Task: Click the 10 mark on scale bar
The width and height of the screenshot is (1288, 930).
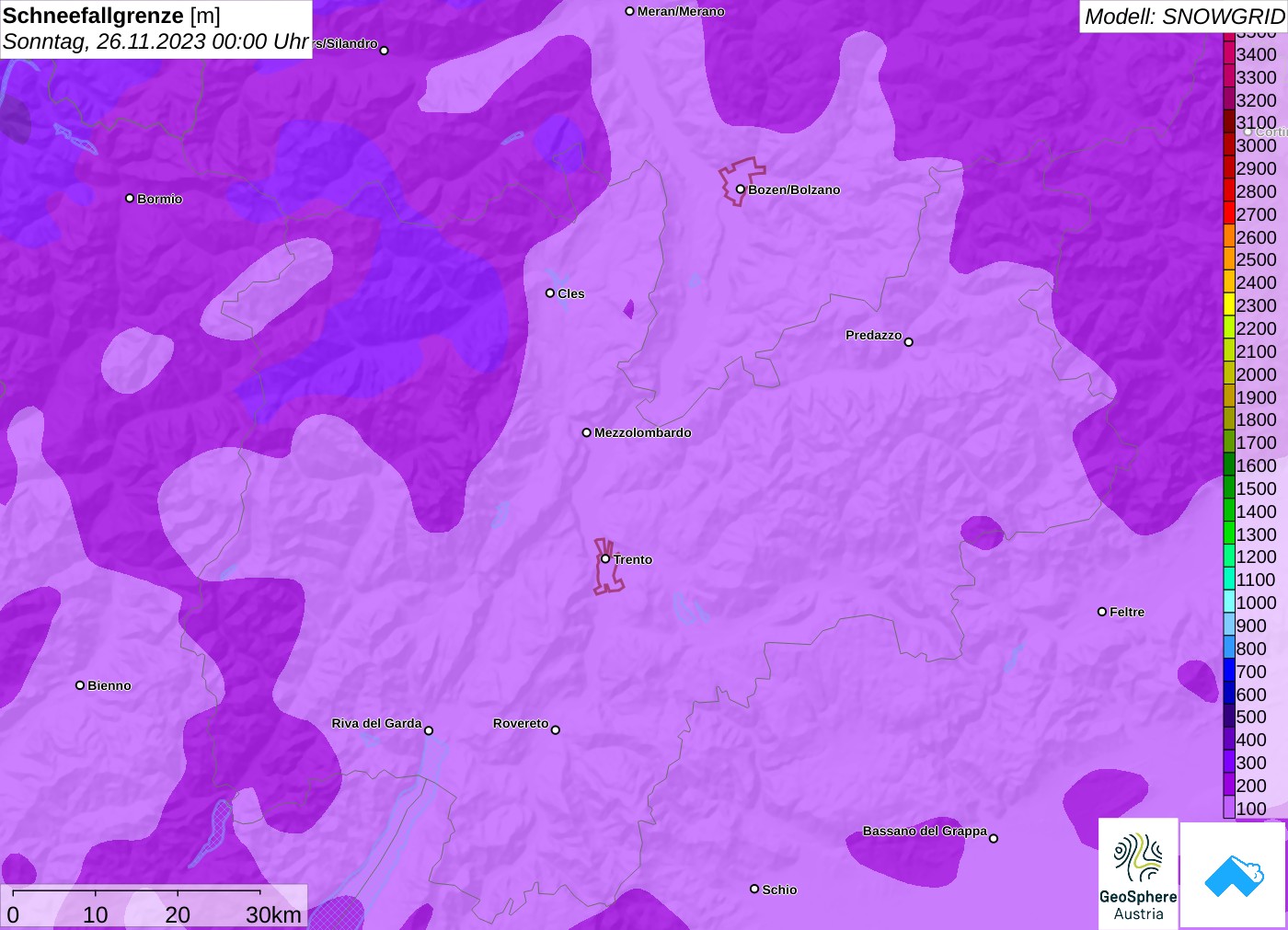Action: [96, 914]
